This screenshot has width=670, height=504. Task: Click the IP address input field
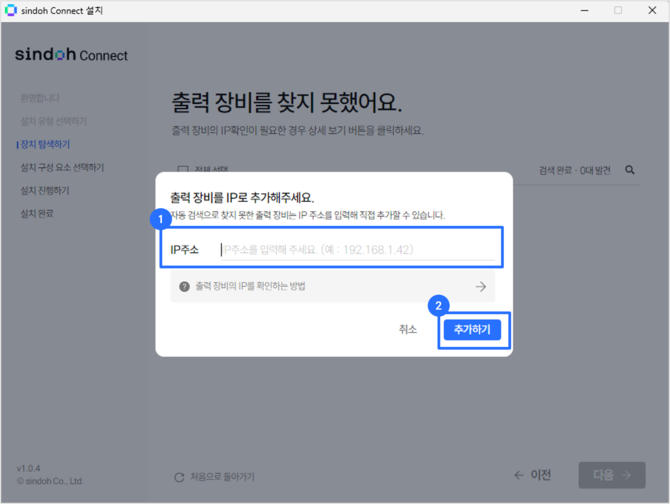tap(358, 250)
